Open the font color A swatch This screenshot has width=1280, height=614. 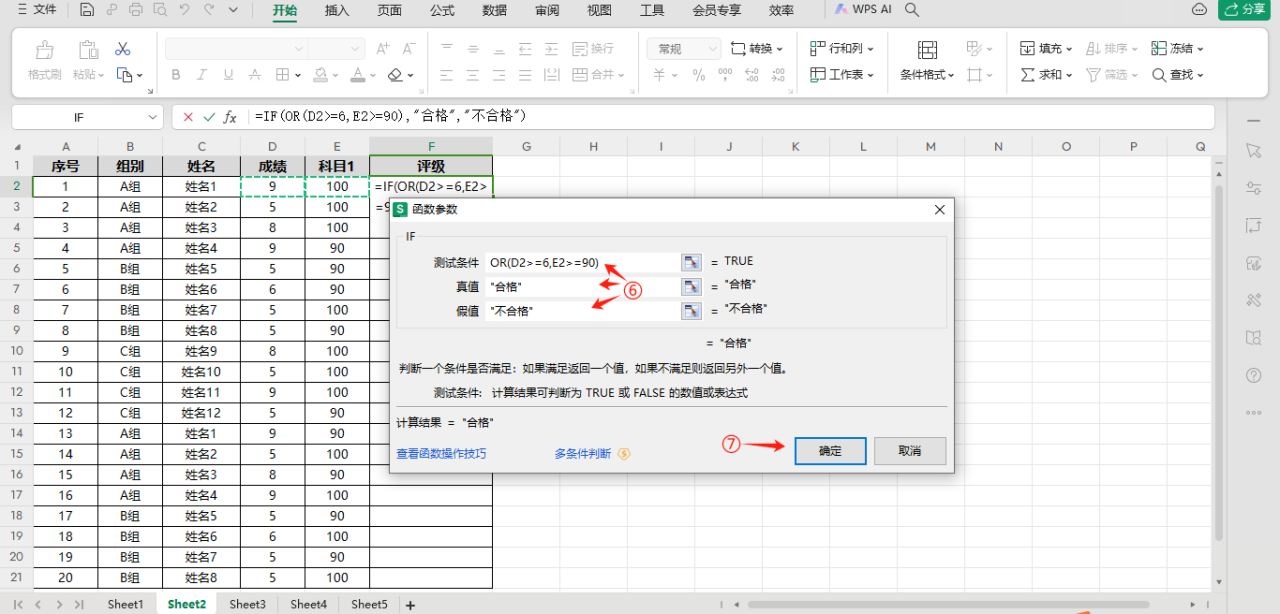(x=358, y=74)
